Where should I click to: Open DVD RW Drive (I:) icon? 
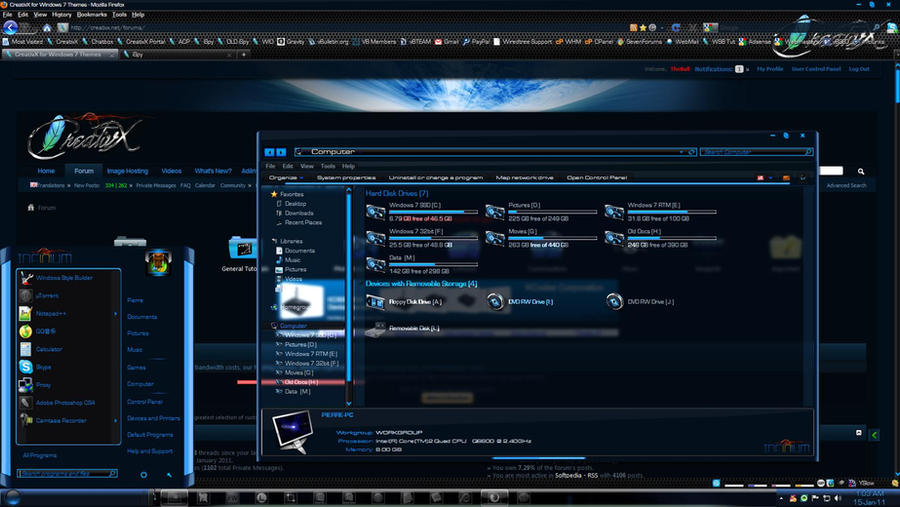(x=495, y=301)
